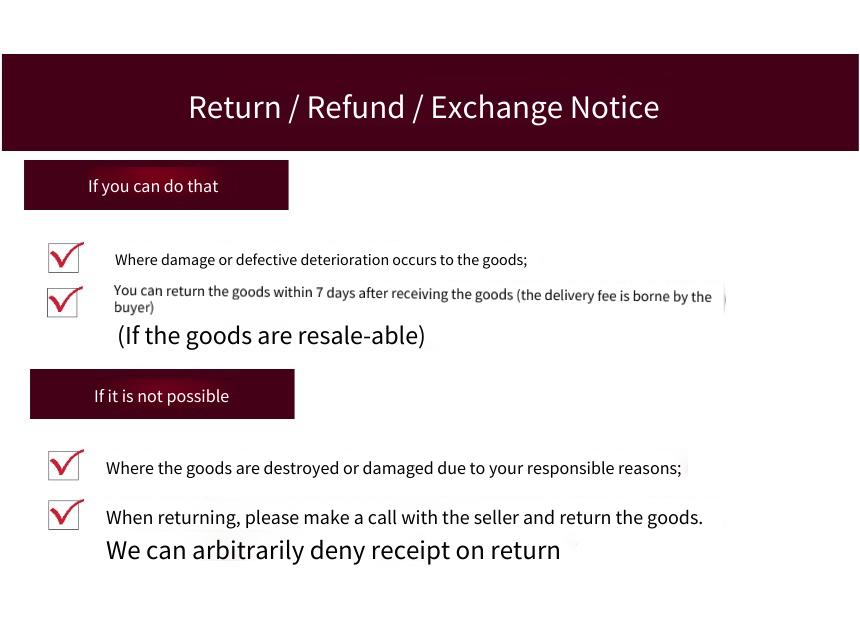Select the "If it is not possible" header
860x640 pixels.
[162, 394]
